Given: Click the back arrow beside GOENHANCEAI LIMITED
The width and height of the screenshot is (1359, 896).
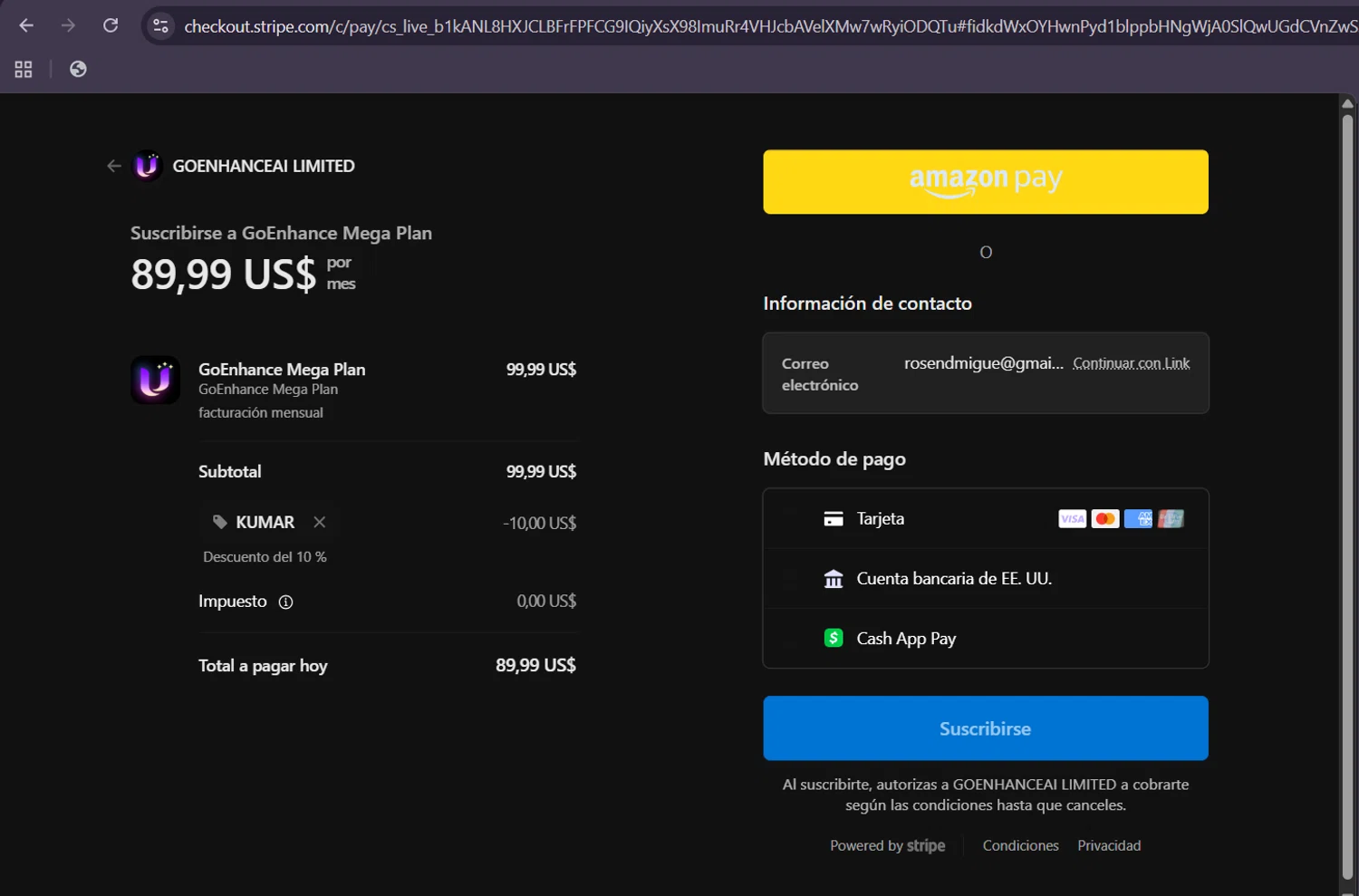Looking at the screenshot, I should [114, 166].
